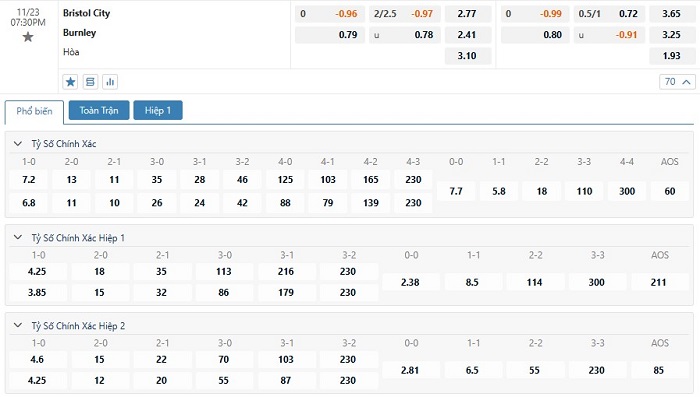This screenshot has height=397, width=700.
Task: Collapse the Tỷ Số Chính Xác Hiệp 1 section
Action: [18, 238]
